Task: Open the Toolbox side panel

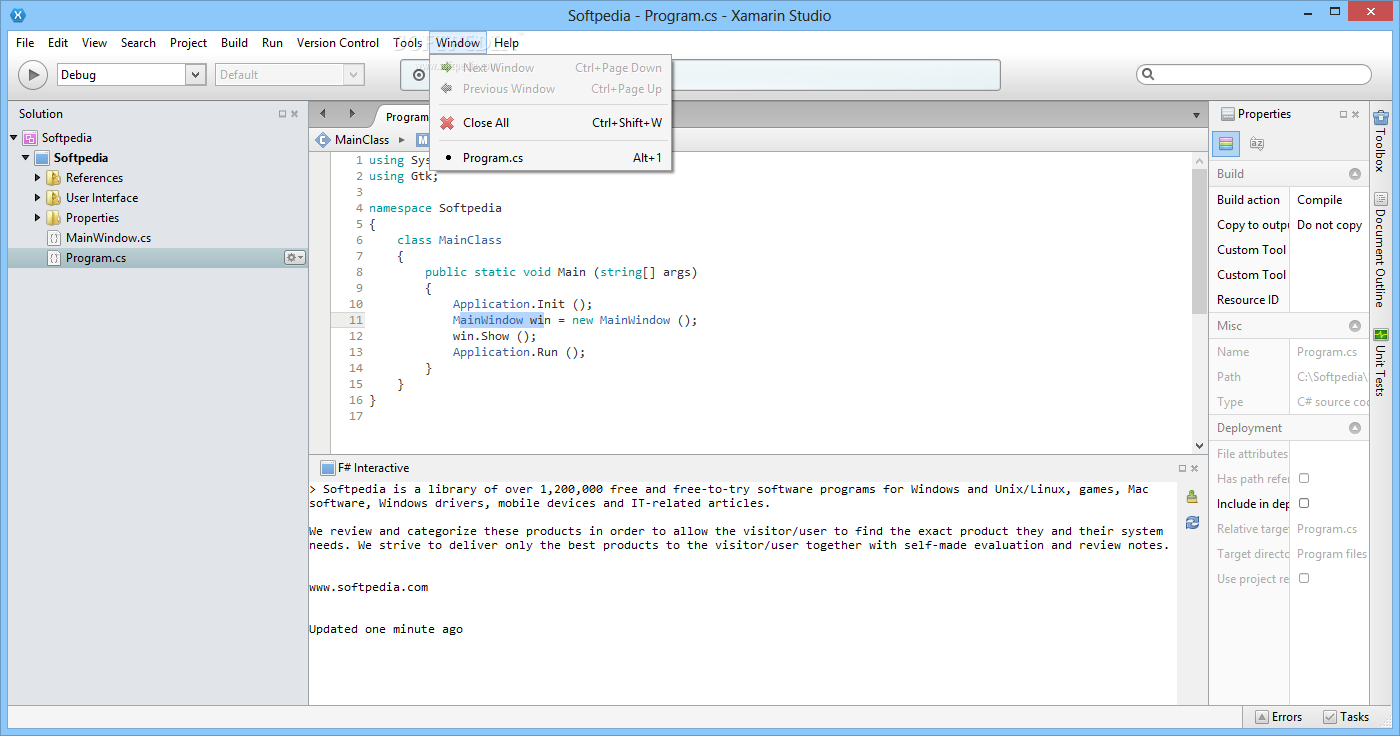Action: [x=1381, y=140]
